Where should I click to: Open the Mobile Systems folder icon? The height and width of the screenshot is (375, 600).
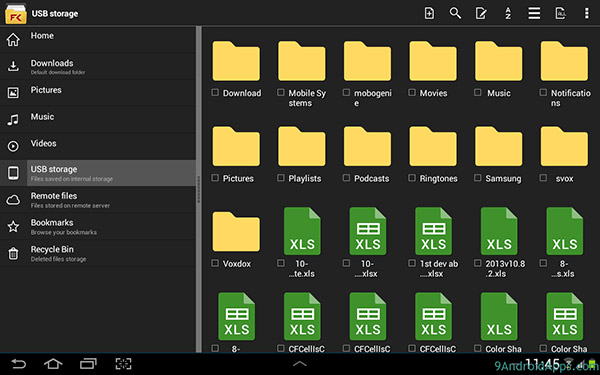click(302, 61)
